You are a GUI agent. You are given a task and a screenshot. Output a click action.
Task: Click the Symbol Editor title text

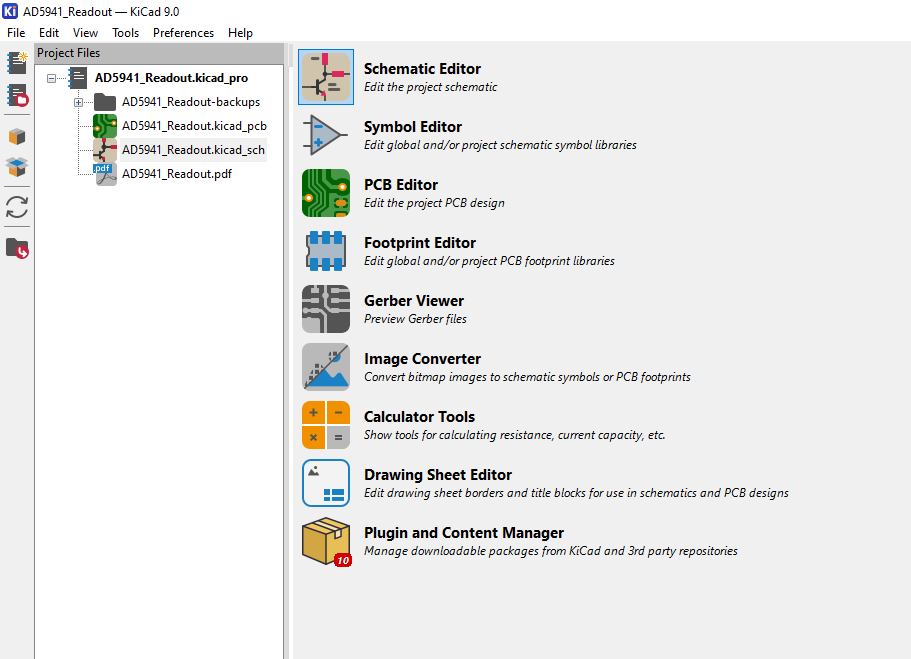[413, 127]
